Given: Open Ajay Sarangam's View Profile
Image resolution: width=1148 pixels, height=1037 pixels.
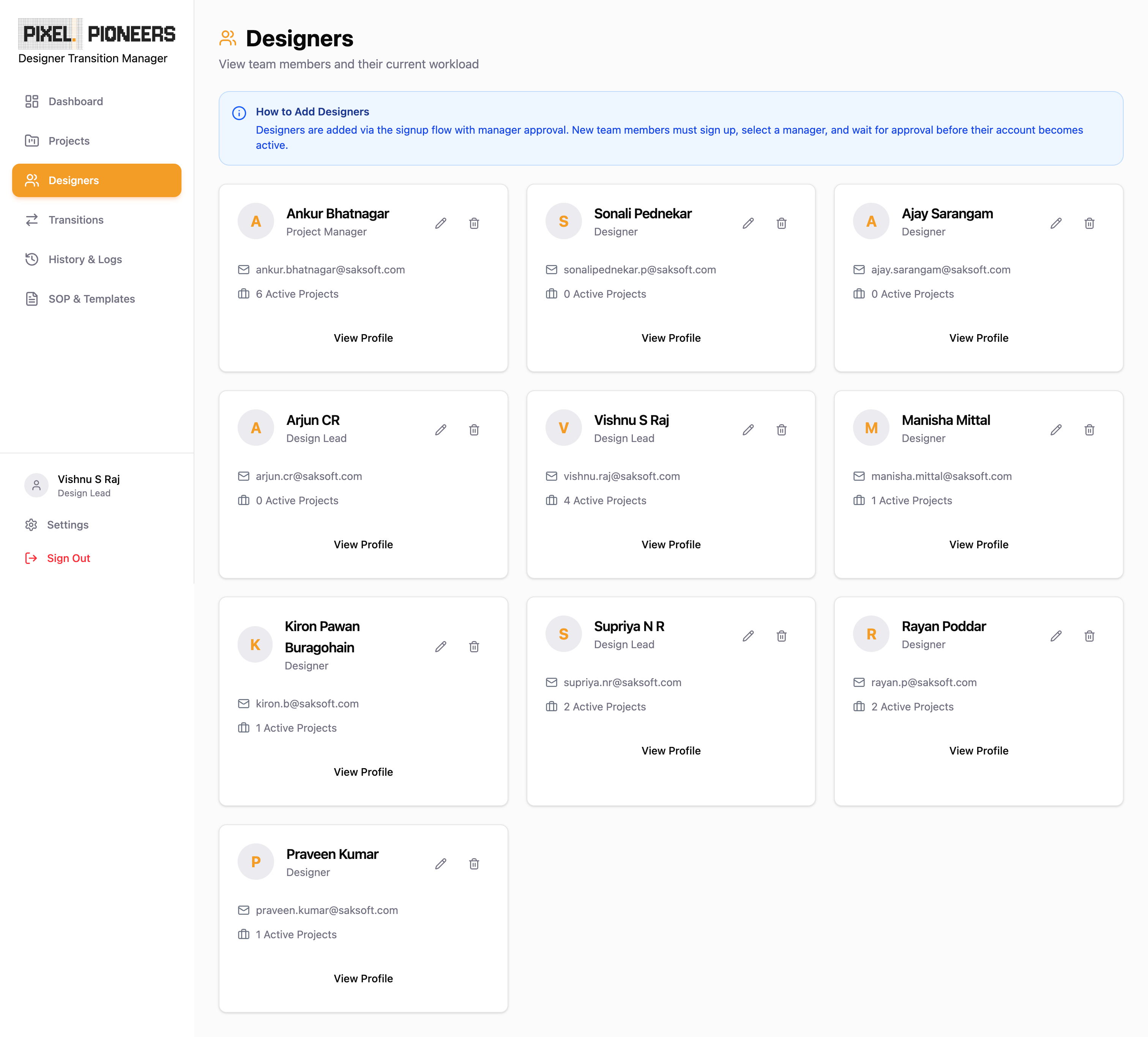Looking at the screenshot, I should [x=978, y=338].
